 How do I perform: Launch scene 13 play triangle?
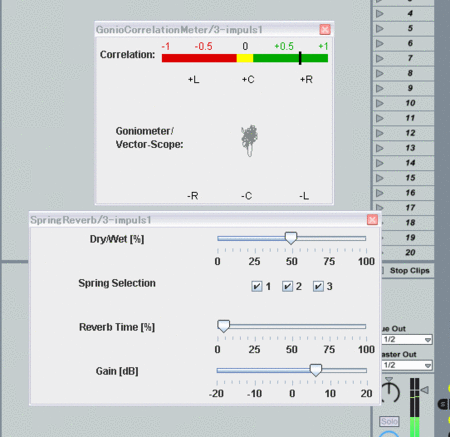[379, 148]
